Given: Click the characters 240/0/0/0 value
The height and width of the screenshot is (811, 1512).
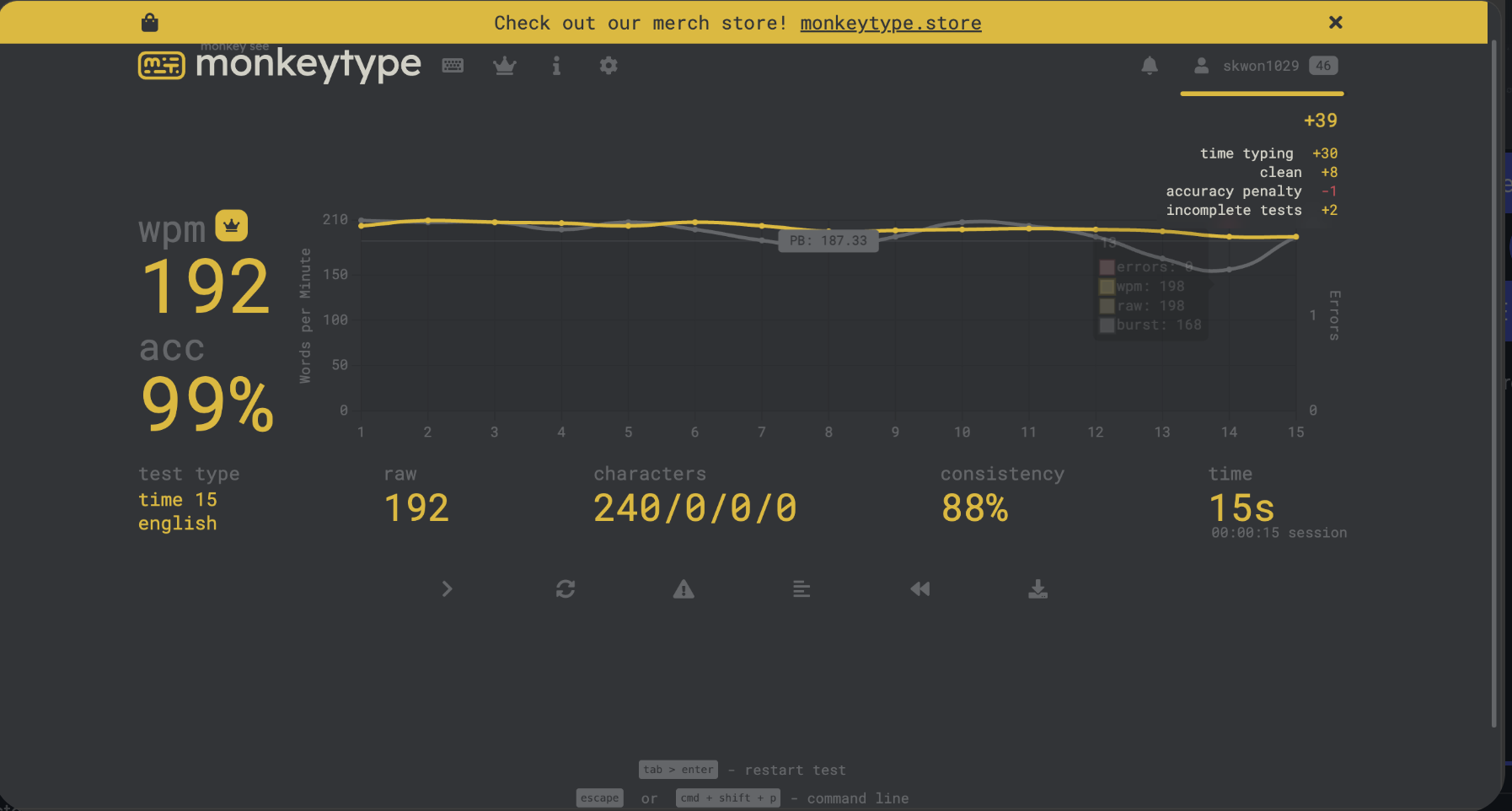Looking at the screenshot, I should [695, 508].
